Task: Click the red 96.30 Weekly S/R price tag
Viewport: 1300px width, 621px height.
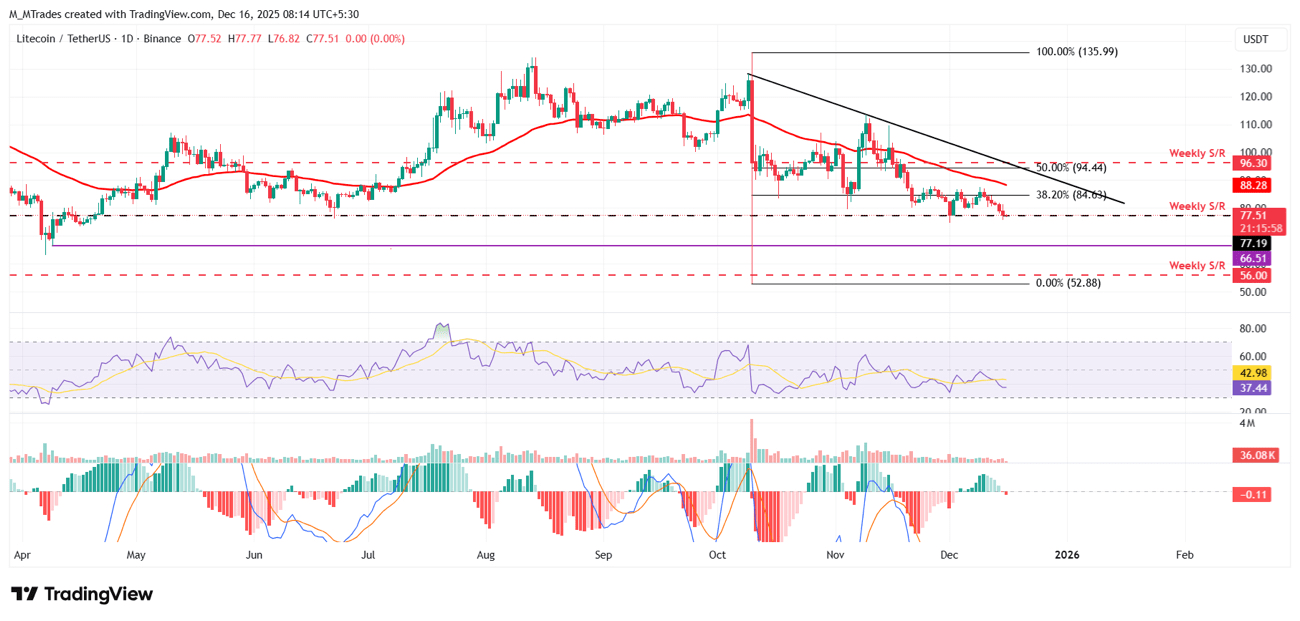Action: coord(1254,162)
